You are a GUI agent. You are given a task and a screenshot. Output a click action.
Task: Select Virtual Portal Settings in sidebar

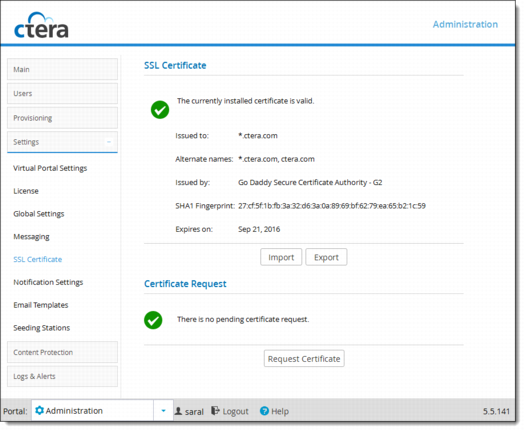tap(50, 168)
